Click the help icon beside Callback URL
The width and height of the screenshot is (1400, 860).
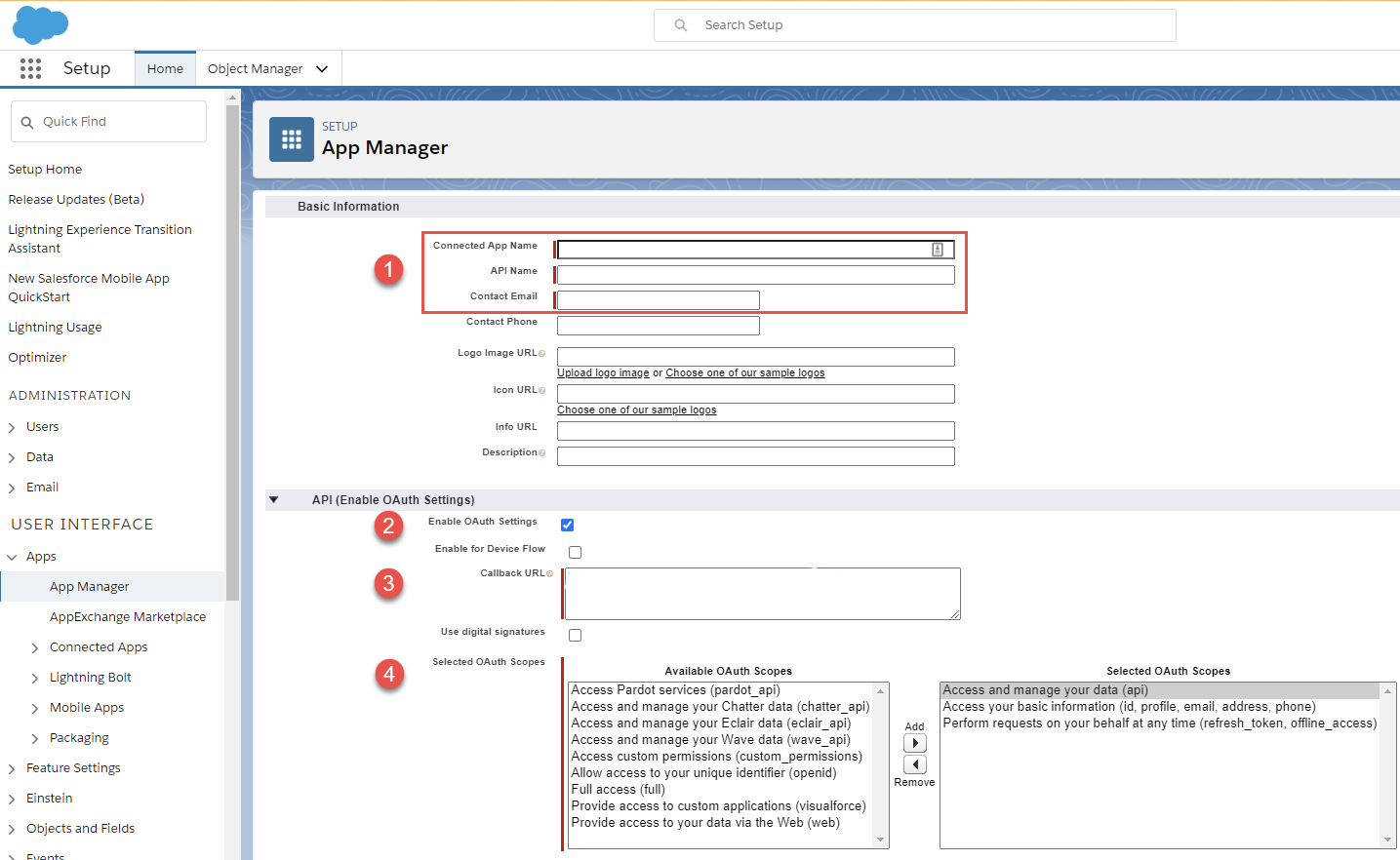pyautogui.click(x=550, y=574)
